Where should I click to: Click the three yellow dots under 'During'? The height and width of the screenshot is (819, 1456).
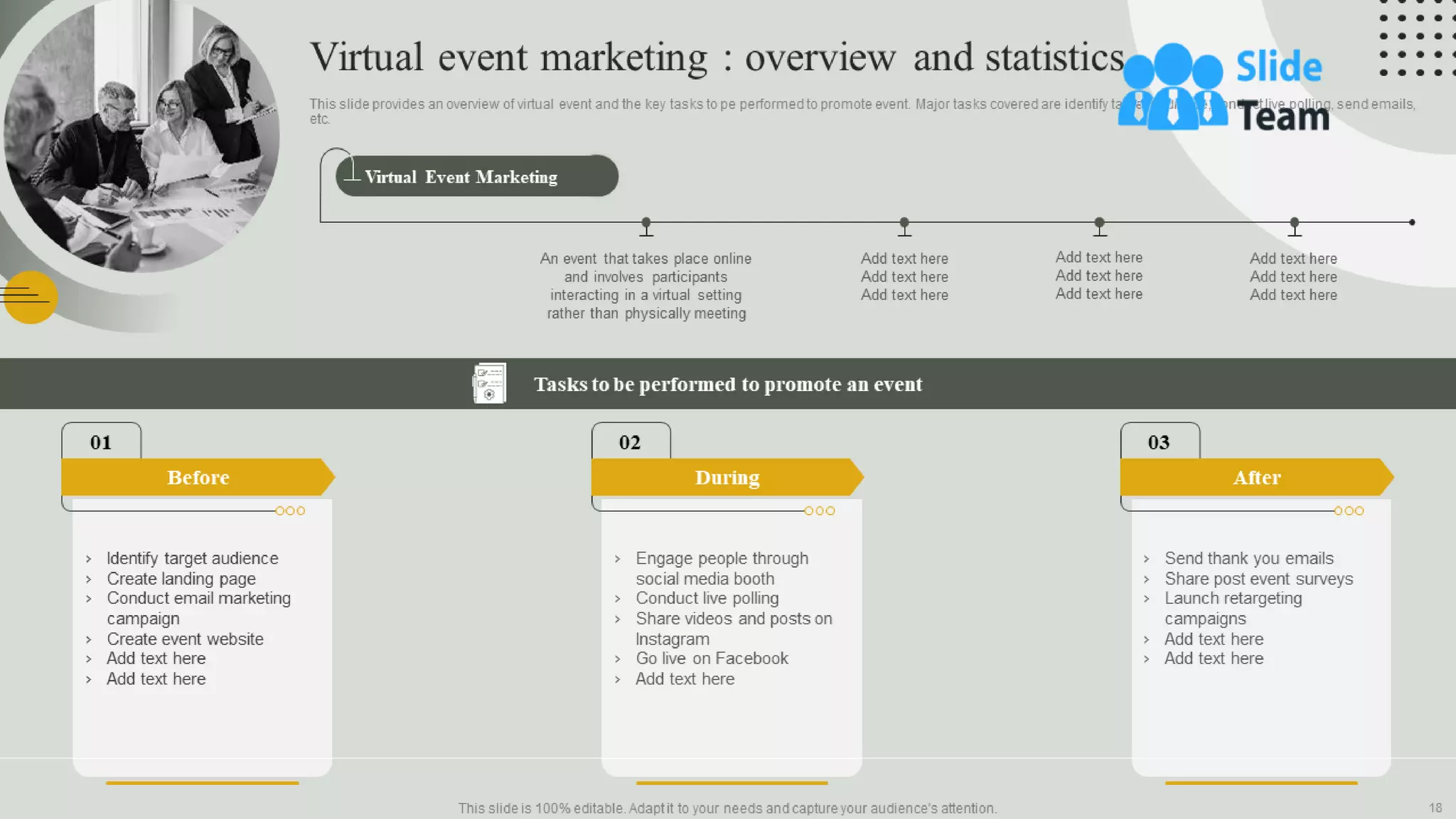click(820, 510)
